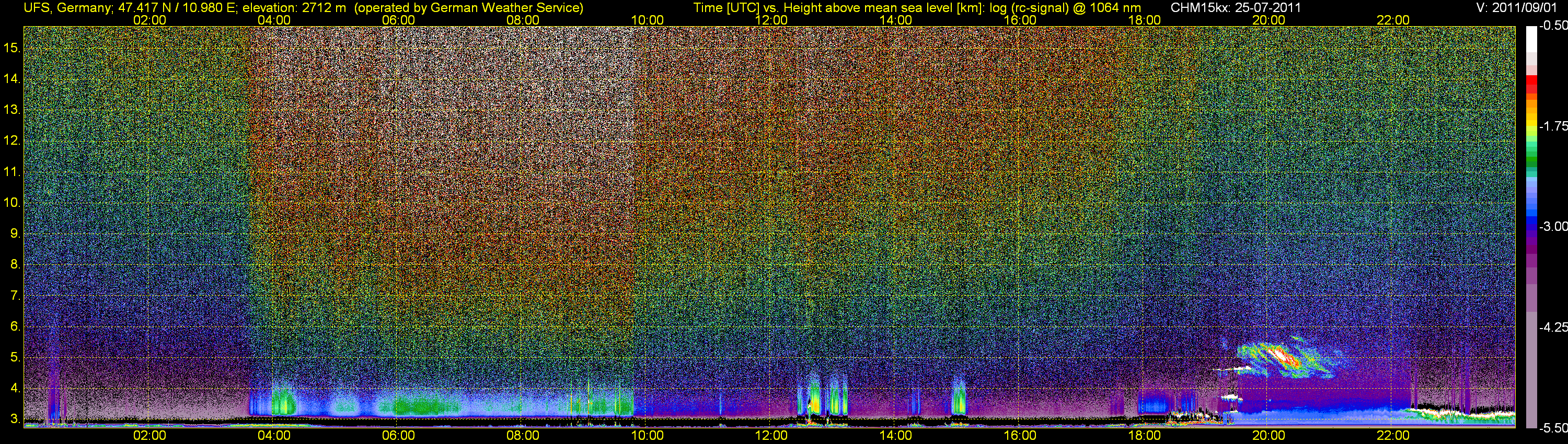Pick the '9.' height axis label

(x=15, y=233)
